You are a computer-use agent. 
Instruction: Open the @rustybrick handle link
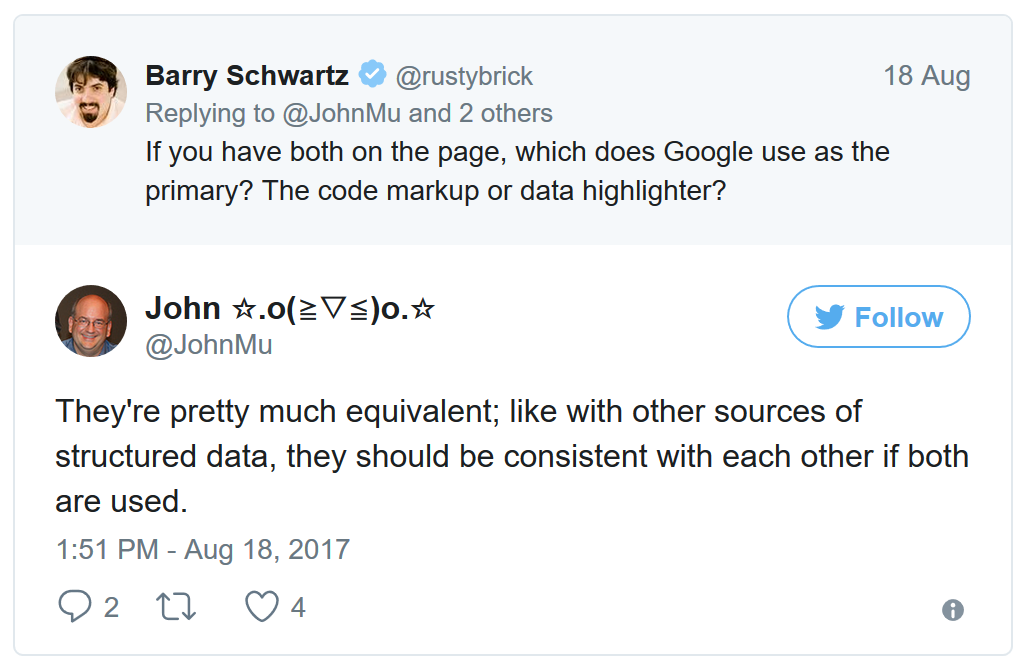point(464,75)
